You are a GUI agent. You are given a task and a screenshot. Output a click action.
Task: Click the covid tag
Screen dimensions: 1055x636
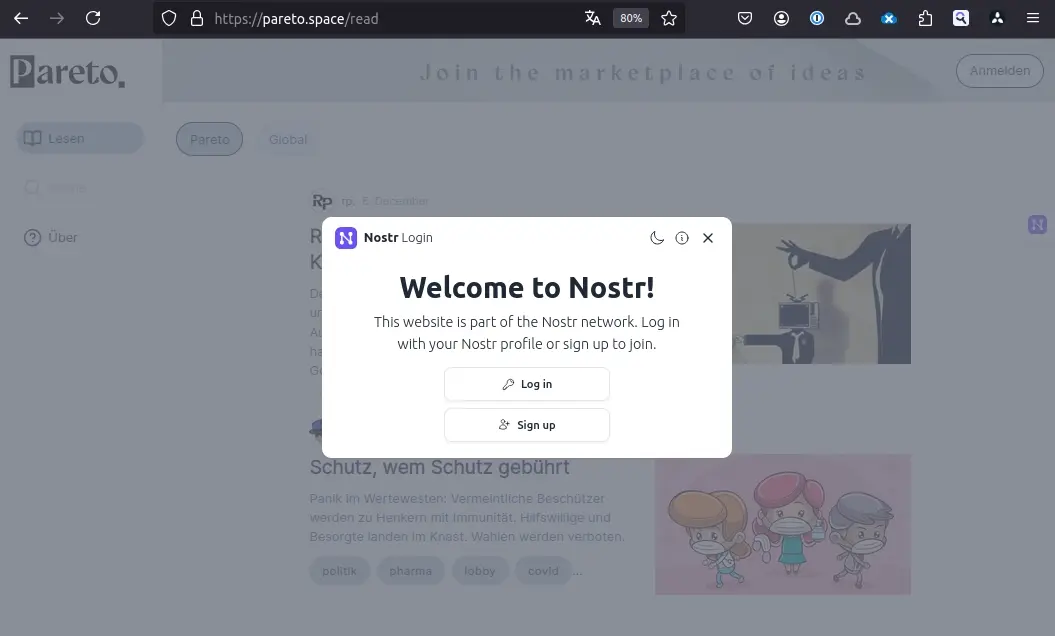(543, 571)
